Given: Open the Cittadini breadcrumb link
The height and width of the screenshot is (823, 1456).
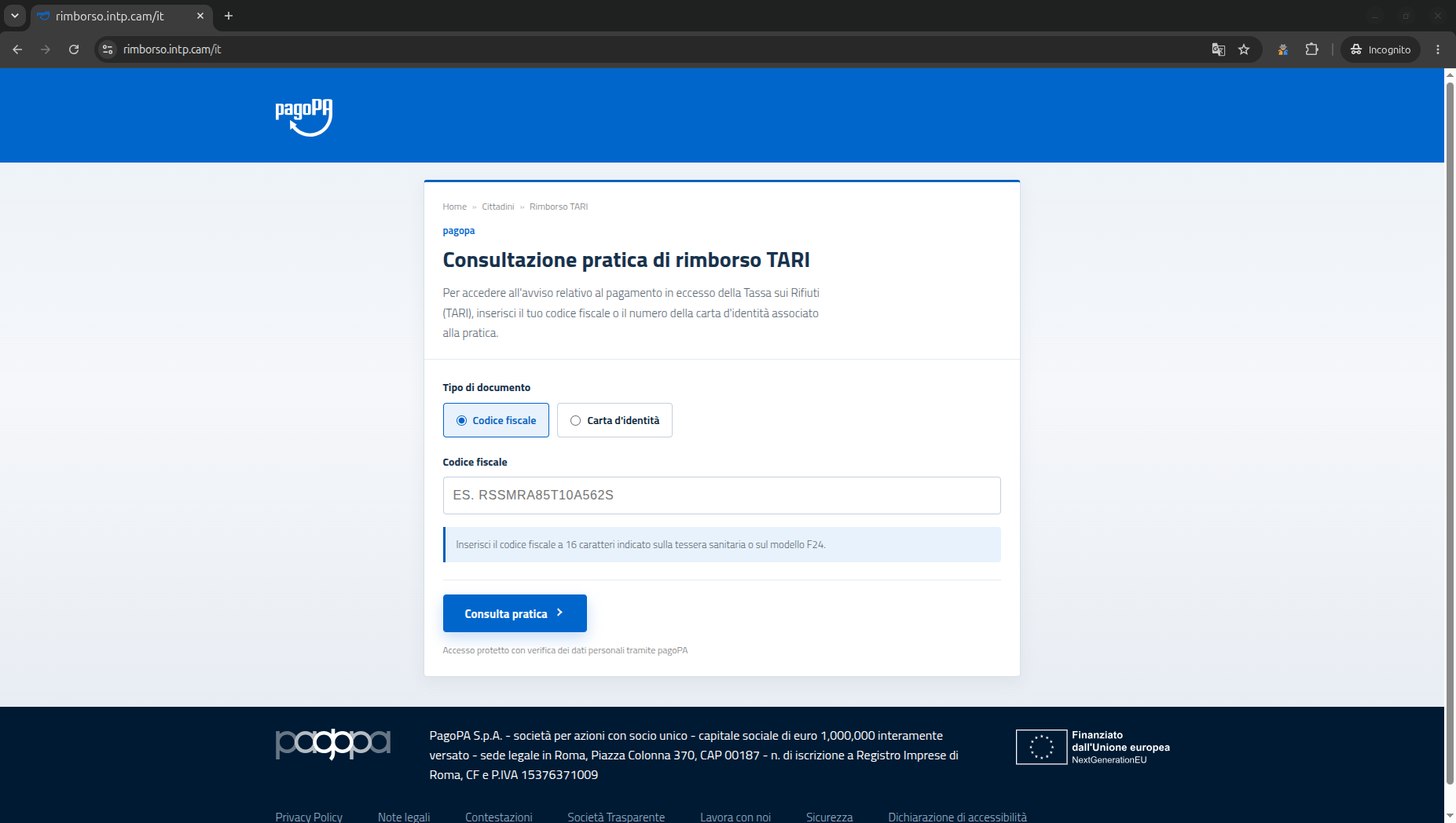Looking at the screenshot, I should [x=498, y=207].
